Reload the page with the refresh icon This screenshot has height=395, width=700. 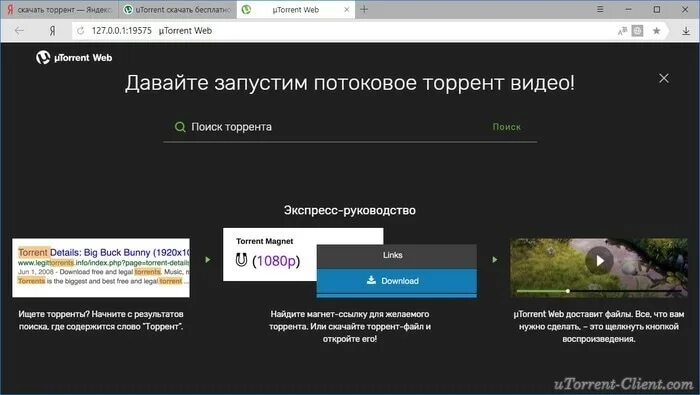pos(80,30)
